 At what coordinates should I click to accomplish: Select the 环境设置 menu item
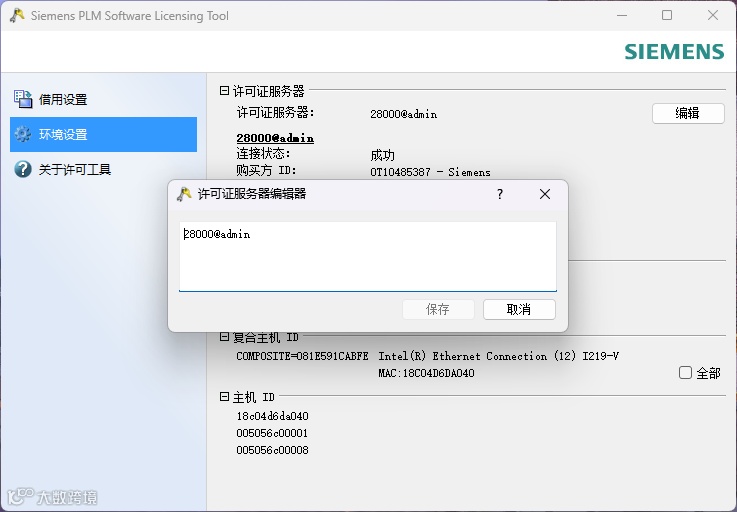coord(103,134)
